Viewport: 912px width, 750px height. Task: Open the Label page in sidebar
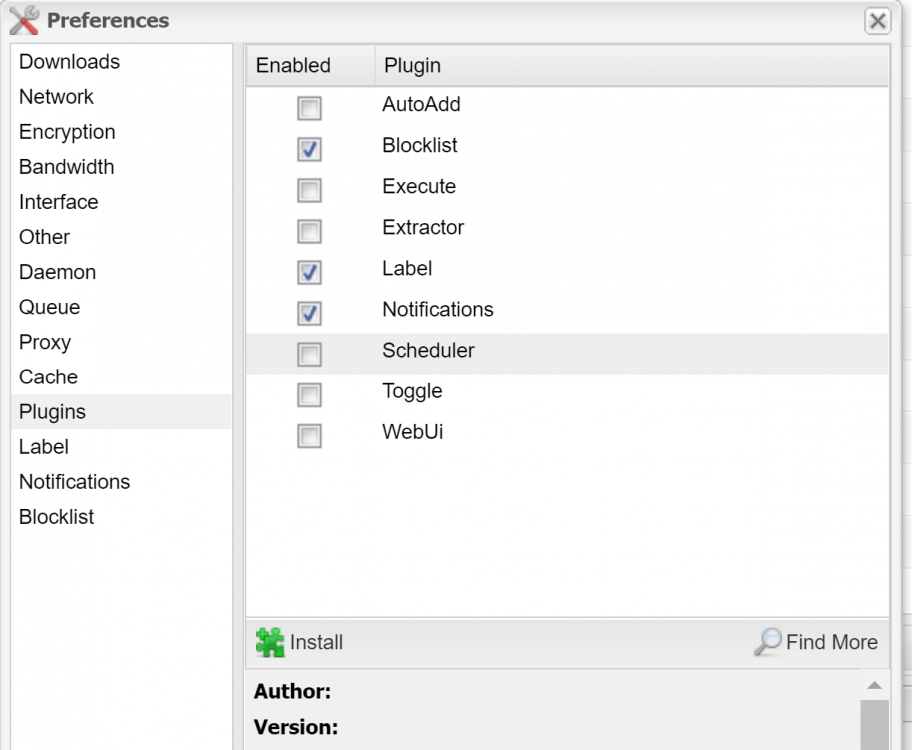(x=121, y=446)
